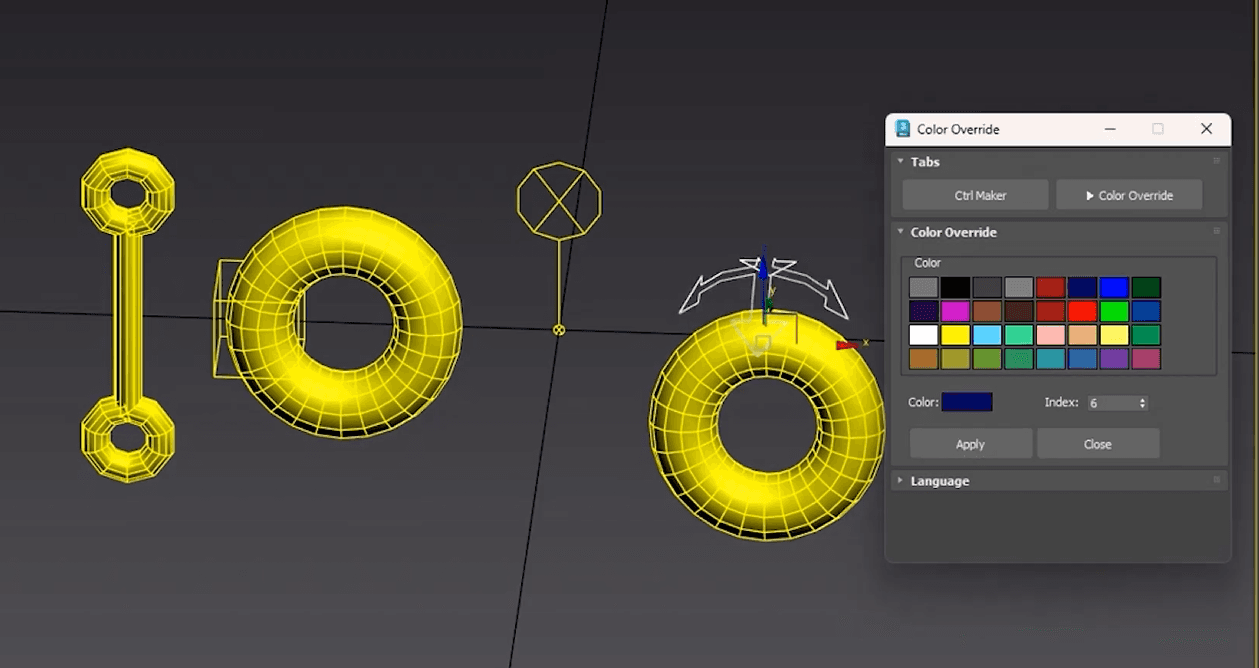Click the Apply button
Screen dimensions: 1259x668
click(x=971, y=444)
